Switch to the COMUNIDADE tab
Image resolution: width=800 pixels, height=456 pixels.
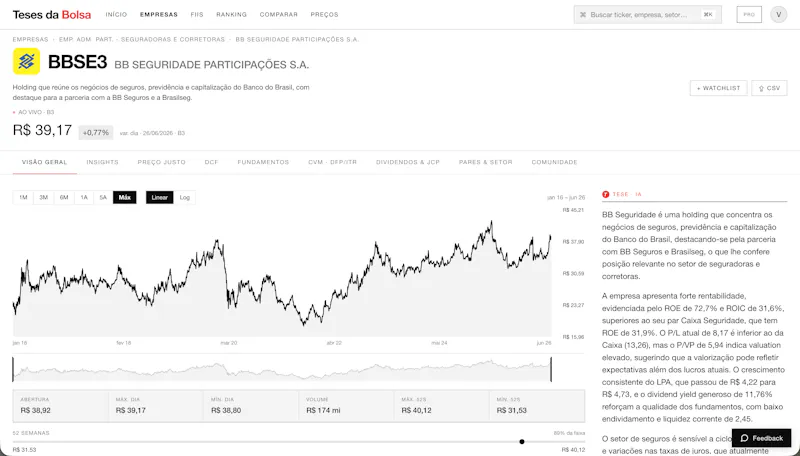(x=554, y=162)
